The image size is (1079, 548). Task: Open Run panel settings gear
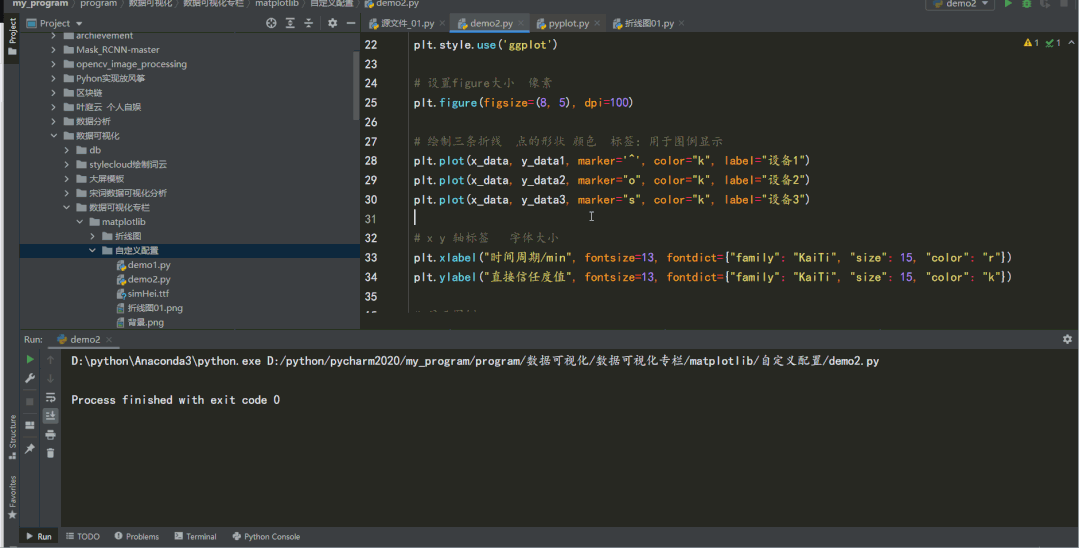pos(1067,339)
